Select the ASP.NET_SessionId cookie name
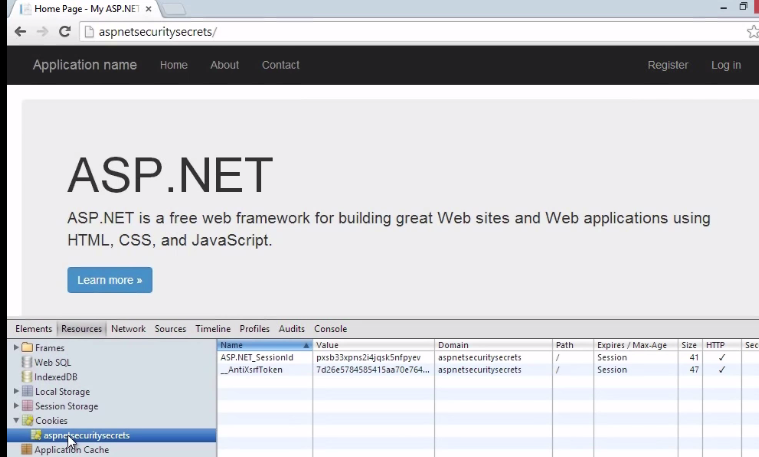This screenshot has width=759, height=457. point(257,357)
